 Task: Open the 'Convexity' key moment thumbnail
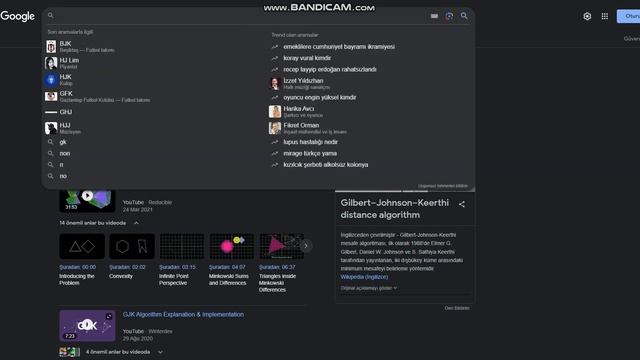pyautogui.click(x=131, y=246)
